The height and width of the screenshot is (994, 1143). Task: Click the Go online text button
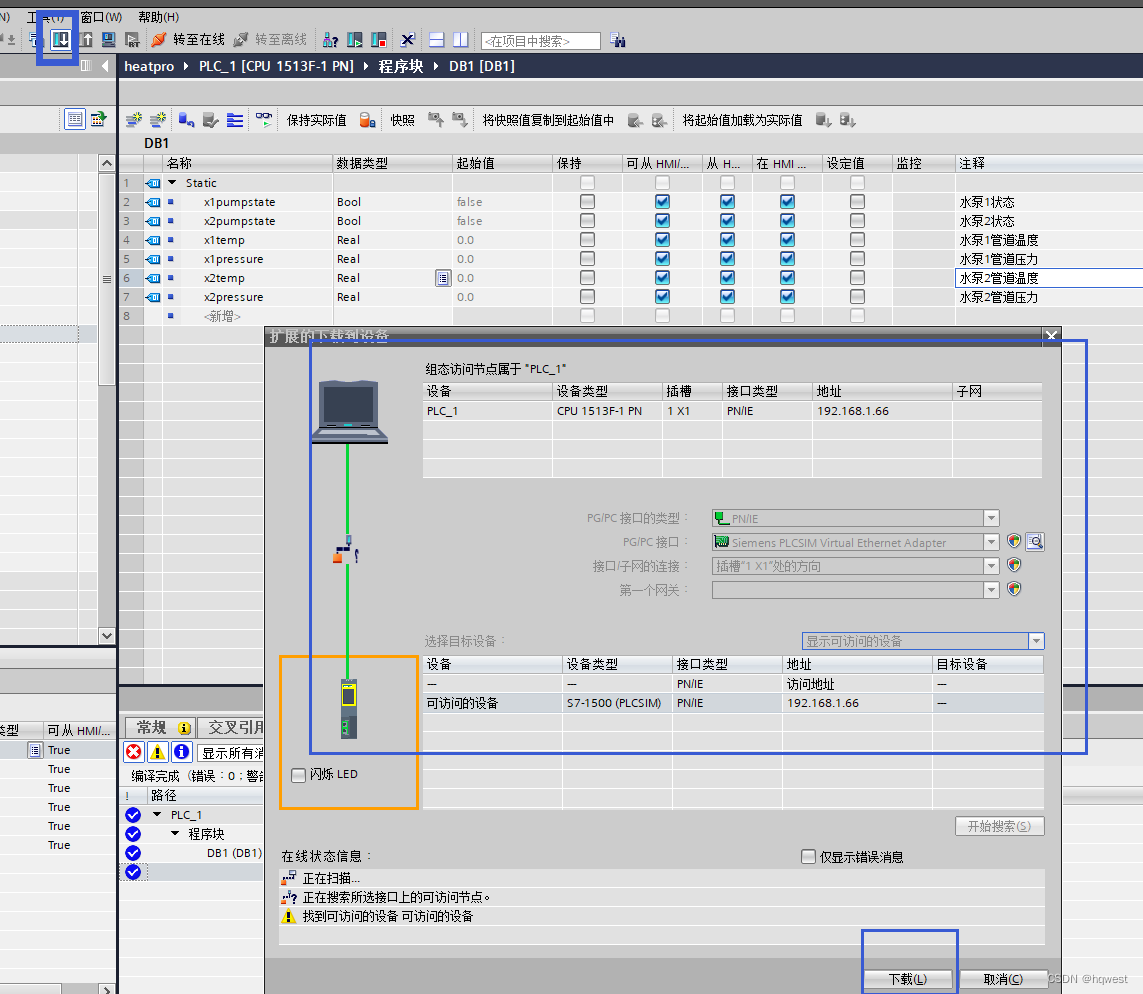198,39
